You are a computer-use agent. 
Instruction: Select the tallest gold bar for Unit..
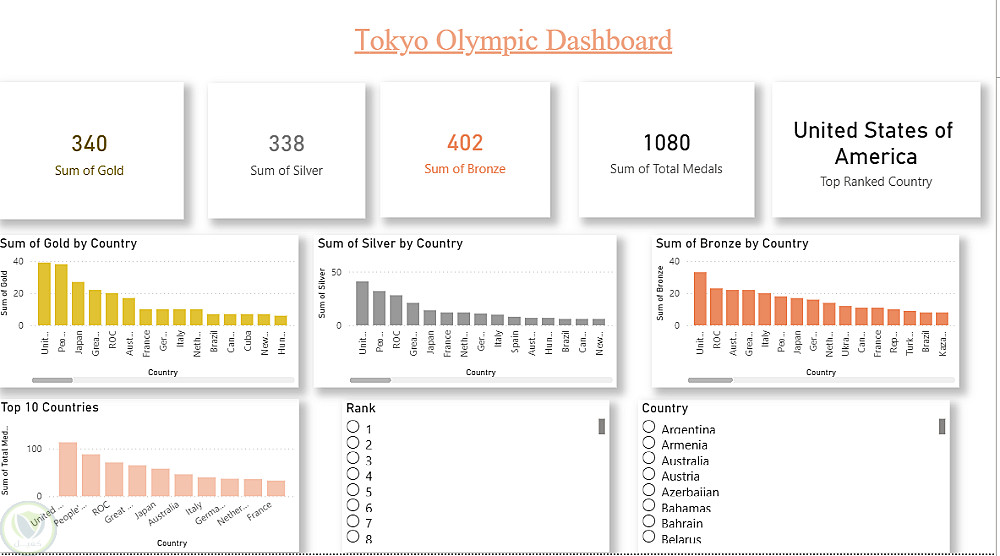click(x=45, y=294)
